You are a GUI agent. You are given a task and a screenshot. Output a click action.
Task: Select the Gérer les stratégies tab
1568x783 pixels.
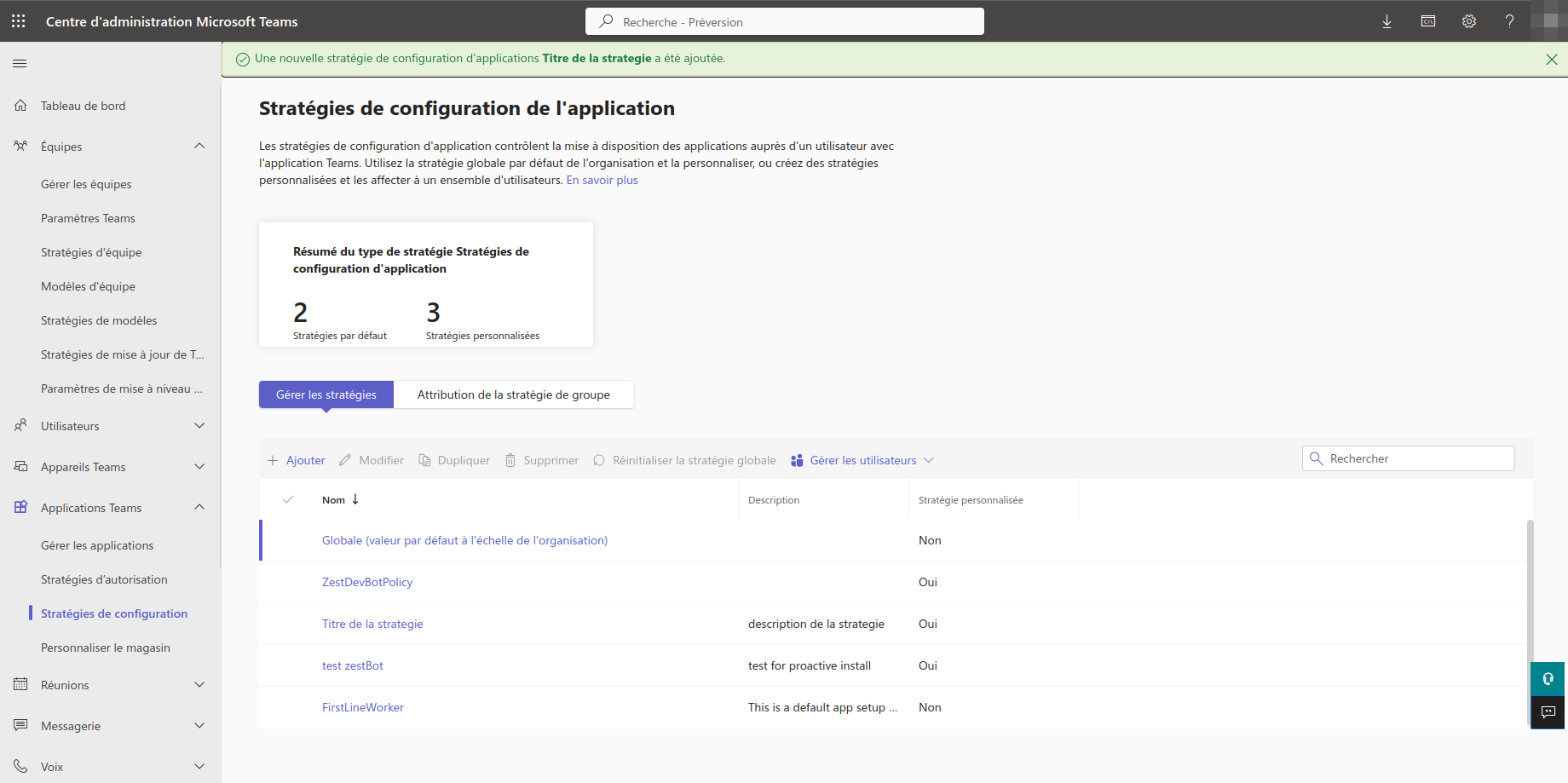click(326, 394)
